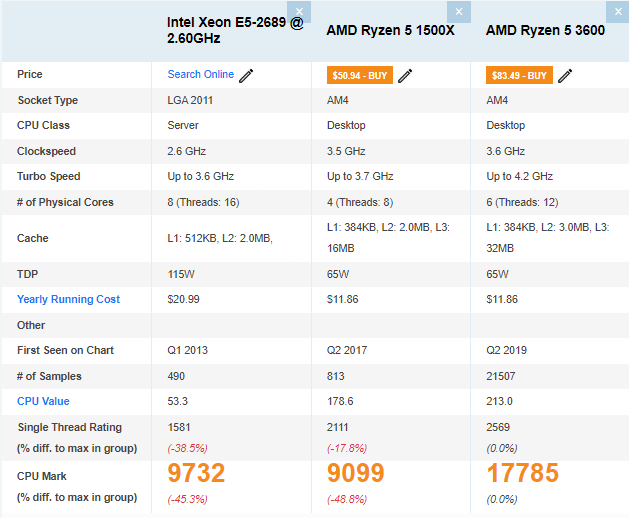The image size is (629, 518).
Task: Click the Socket Type row label
Action: [48, 100]
